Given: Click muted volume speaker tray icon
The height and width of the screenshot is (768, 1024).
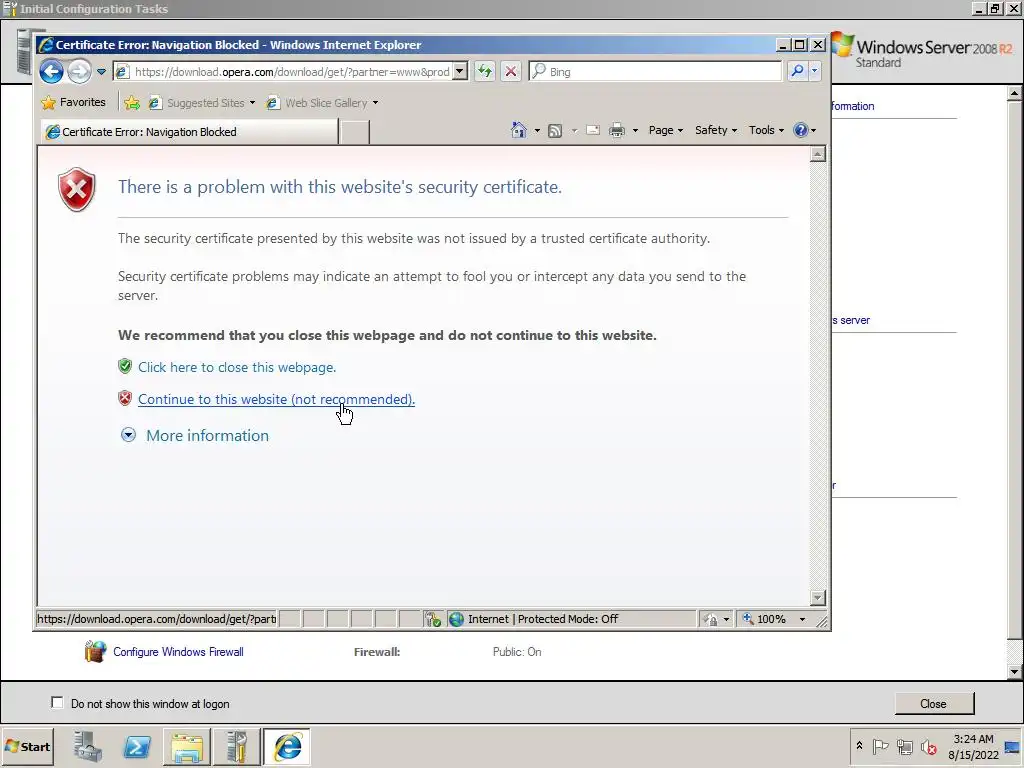Looking at the screenshot, I should coord(928,746).
